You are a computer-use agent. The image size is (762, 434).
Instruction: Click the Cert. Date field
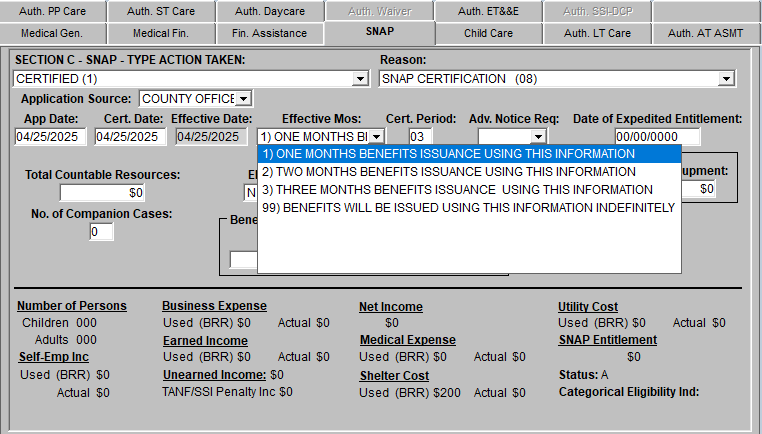tap(130, 137)
